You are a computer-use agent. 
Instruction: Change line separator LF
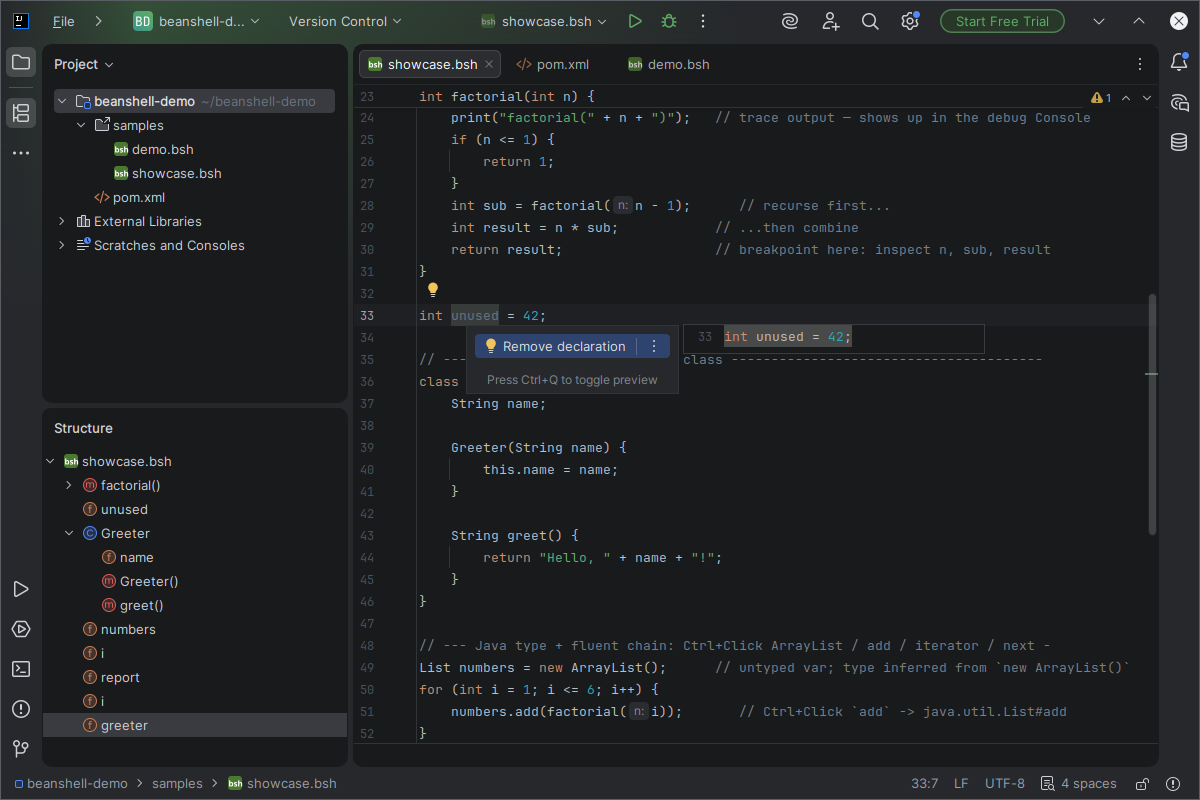[961, 784]
